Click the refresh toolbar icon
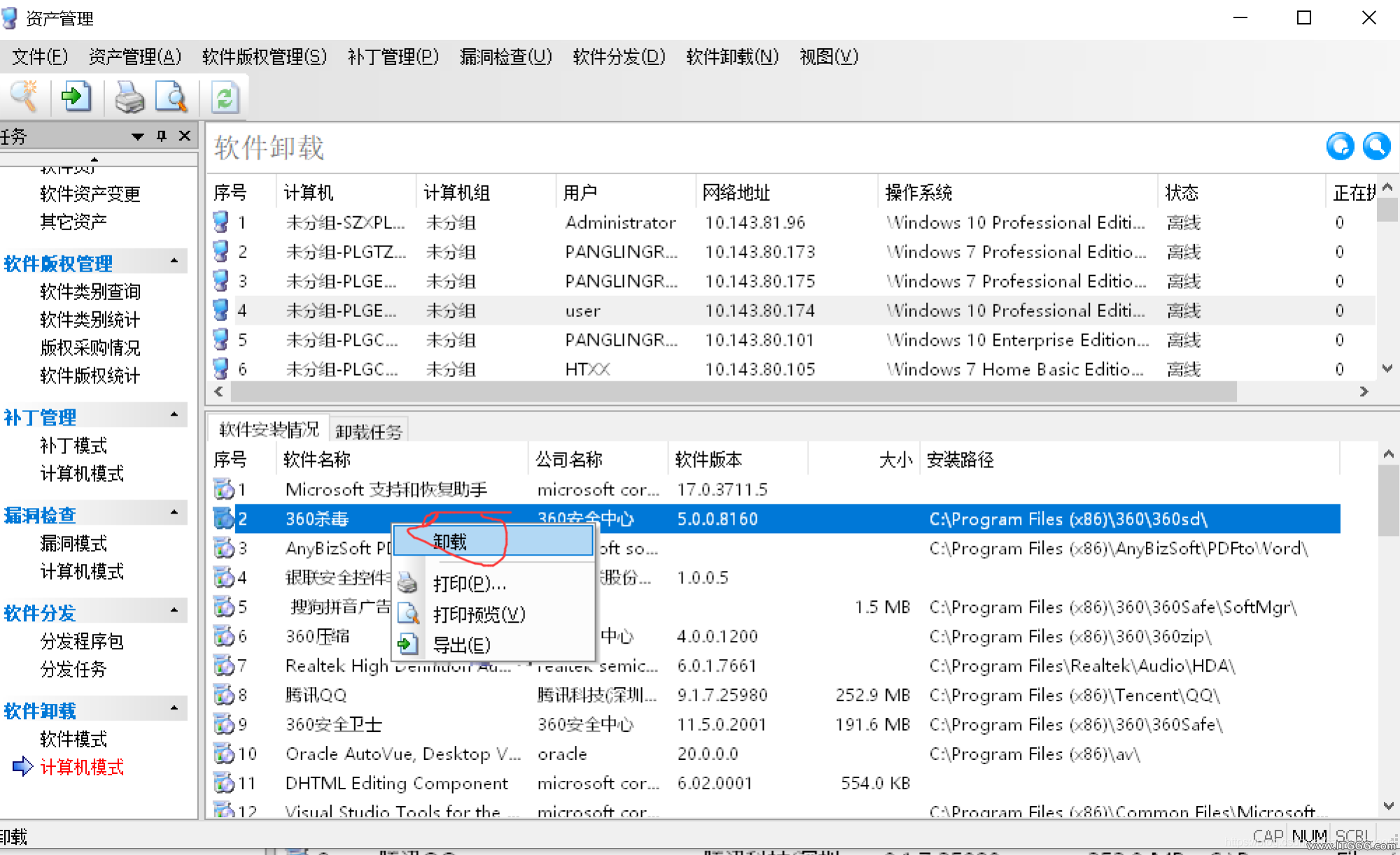The height and width of the screenshot is (855, 1400). tap(225, 97)
